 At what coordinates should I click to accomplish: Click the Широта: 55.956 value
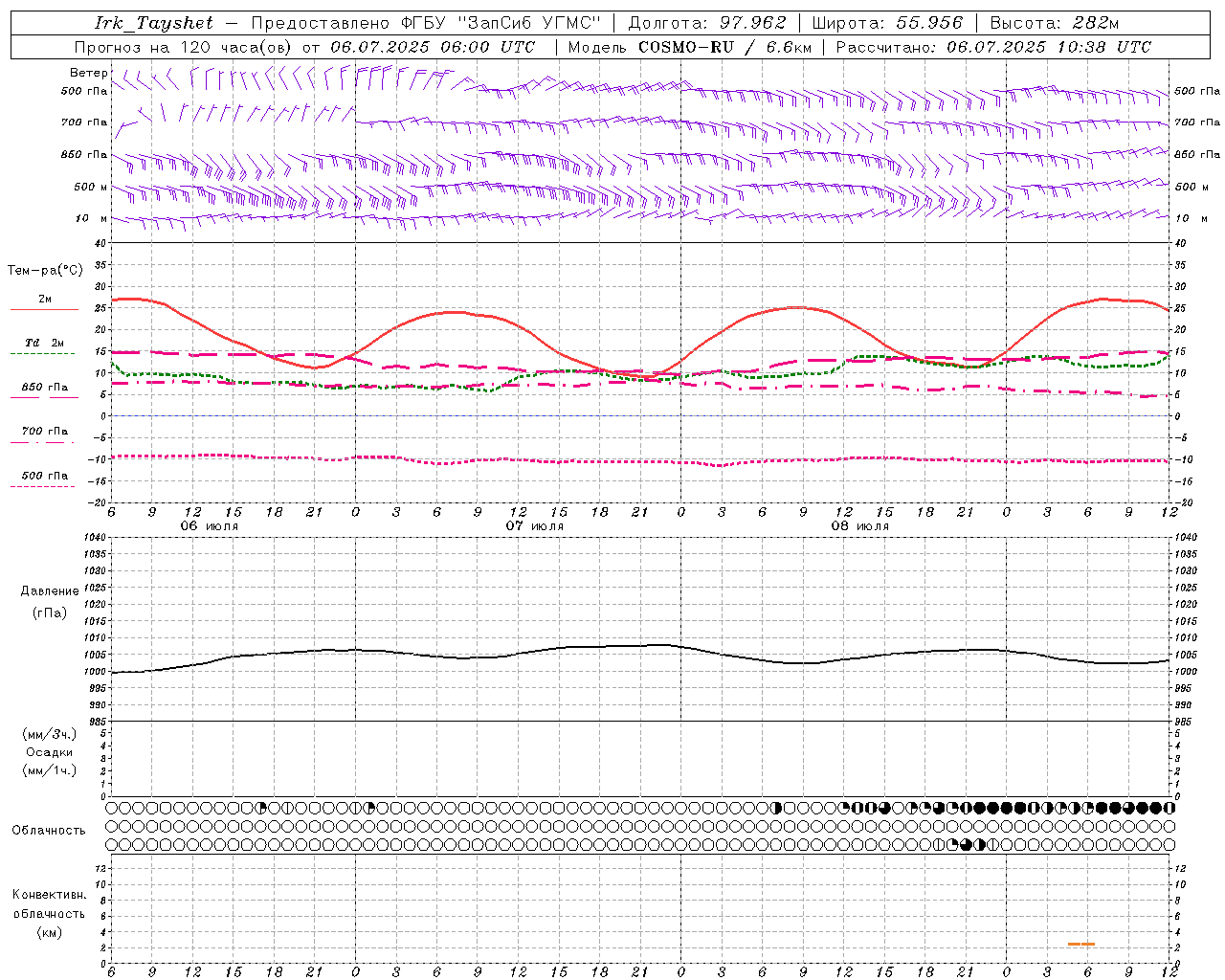(x=887, y=23)
